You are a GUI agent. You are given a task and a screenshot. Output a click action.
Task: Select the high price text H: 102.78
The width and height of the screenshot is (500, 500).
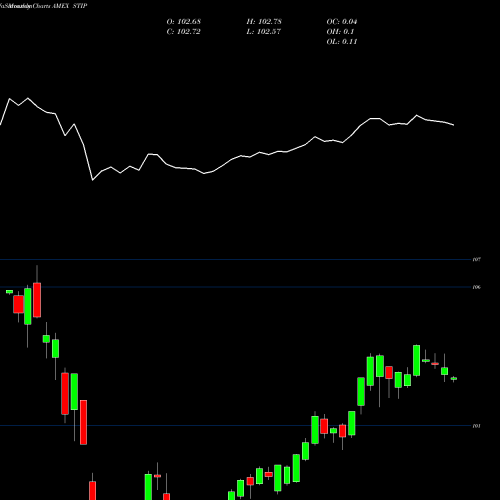coord(264,22)
